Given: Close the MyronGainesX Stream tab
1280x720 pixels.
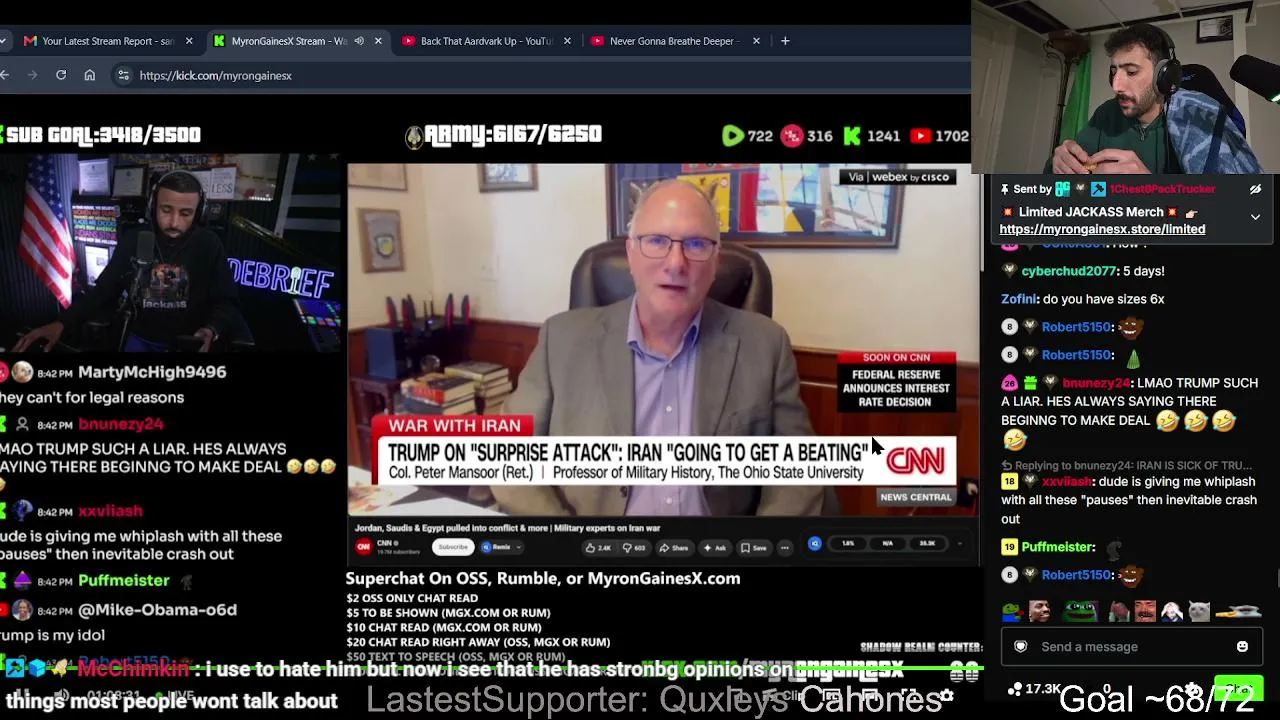Looking at the screenshot, I should (378, 41).
